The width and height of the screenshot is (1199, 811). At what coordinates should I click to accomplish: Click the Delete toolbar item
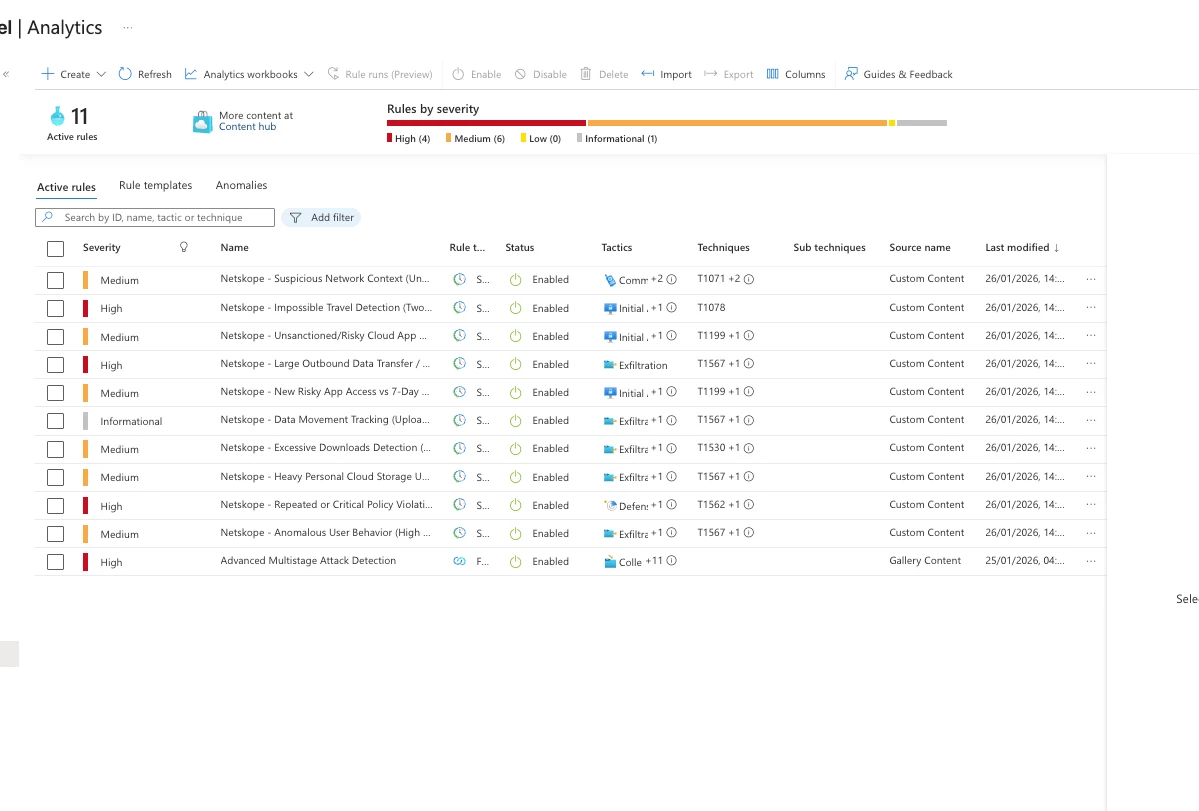[604, 74]
